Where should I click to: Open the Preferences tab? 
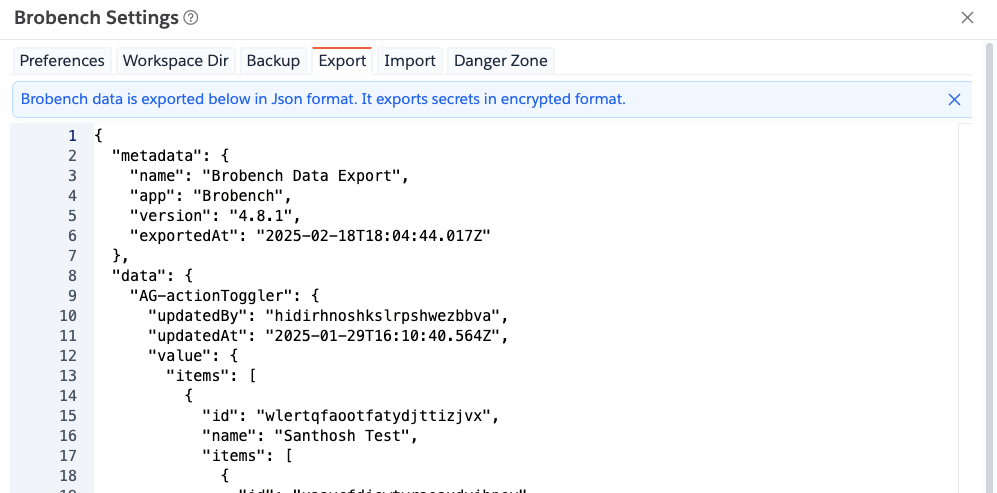(62, 61)
